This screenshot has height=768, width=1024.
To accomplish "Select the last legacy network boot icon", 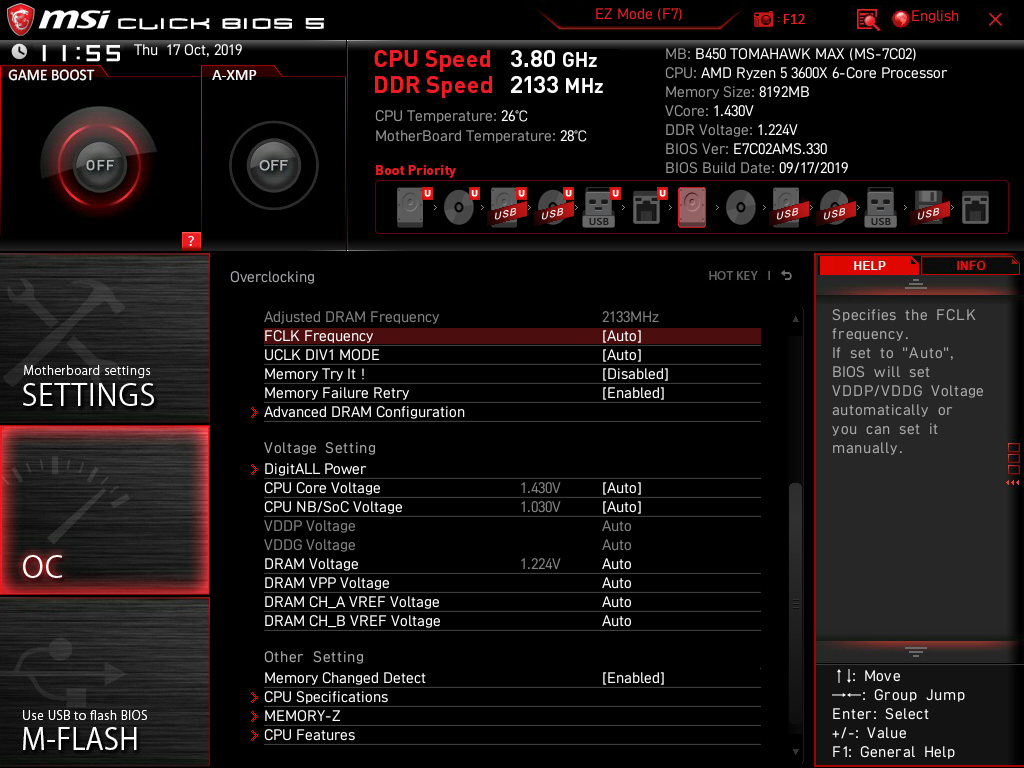I will coord(976,208).
